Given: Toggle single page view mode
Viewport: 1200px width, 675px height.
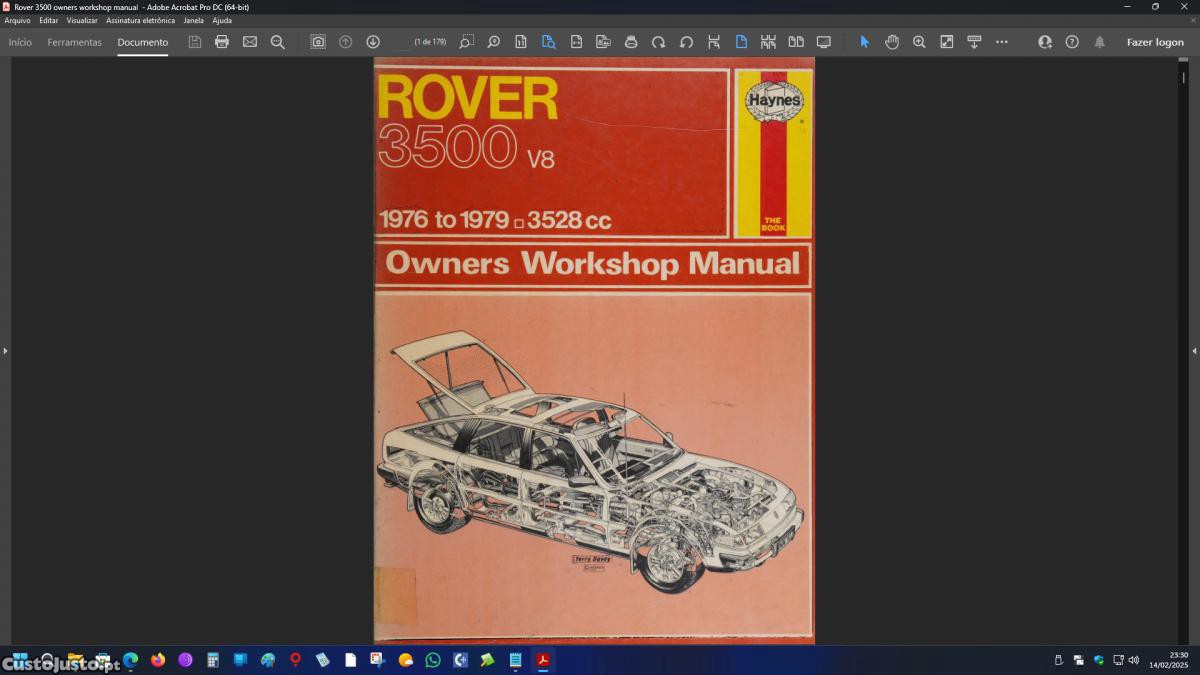Looking at the screenshot, I should [x=741, y=42].
